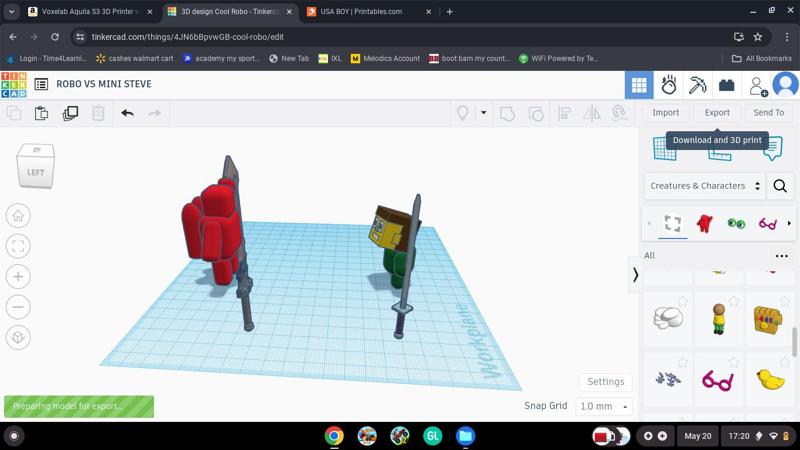This screenshot has height=450, width=800.
Task: Open the Bricks view
Action: pyautogui.click(x=727, y=85)
